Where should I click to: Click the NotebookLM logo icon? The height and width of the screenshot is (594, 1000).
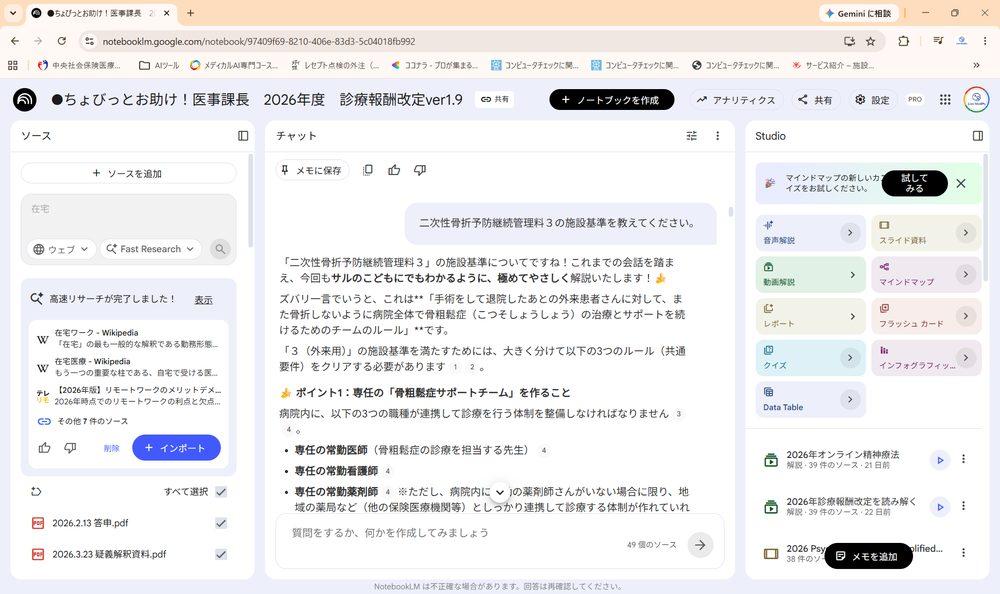click(x=25, y=100)
